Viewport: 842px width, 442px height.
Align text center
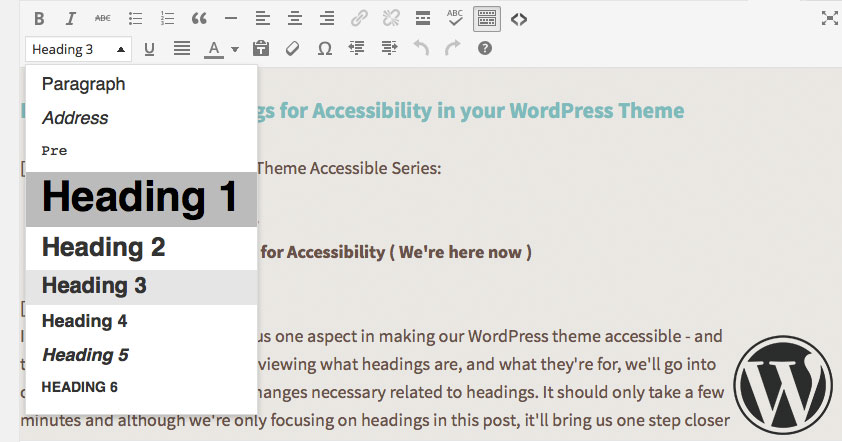point(294,19)
